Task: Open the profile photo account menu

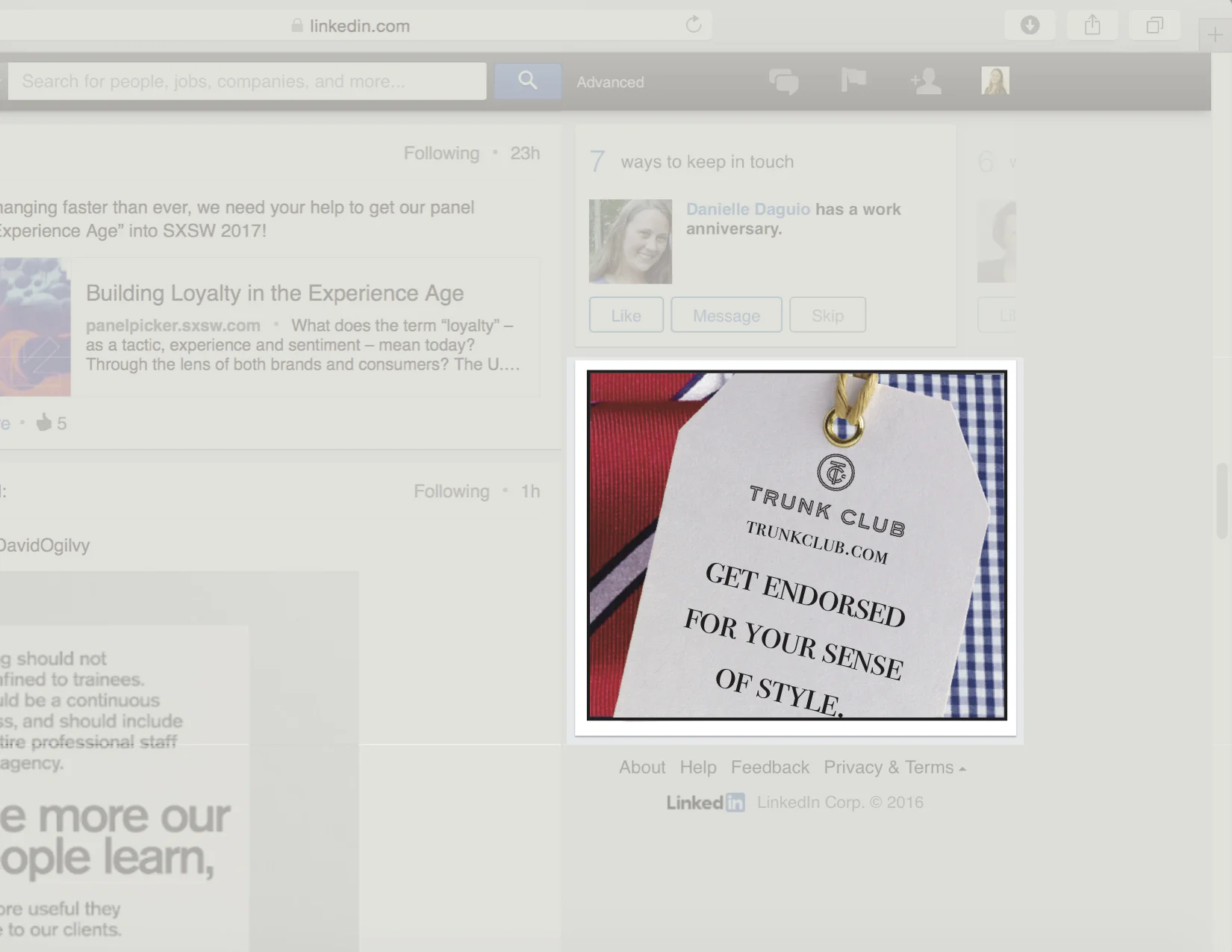Action: [x=995, y=80]
